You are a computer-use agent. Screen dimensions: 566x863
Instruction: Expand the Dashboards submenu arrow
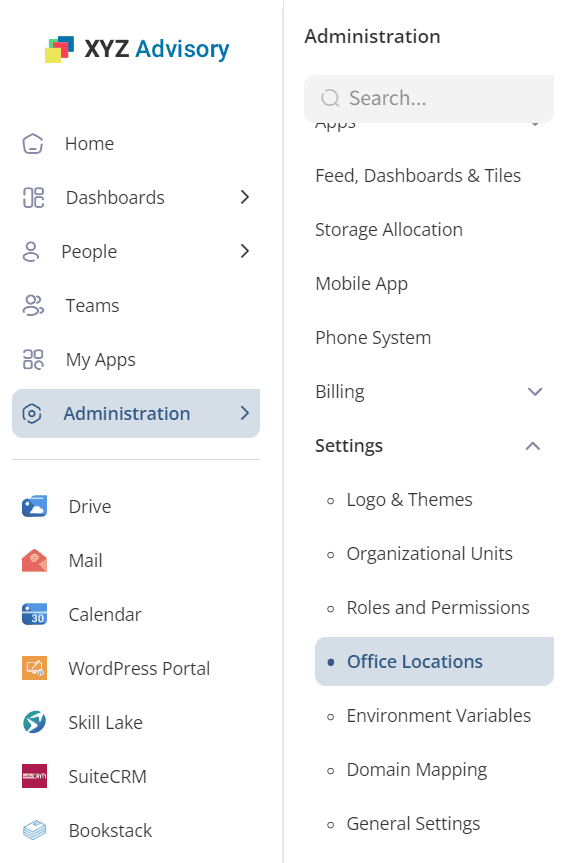click(245, 197)
